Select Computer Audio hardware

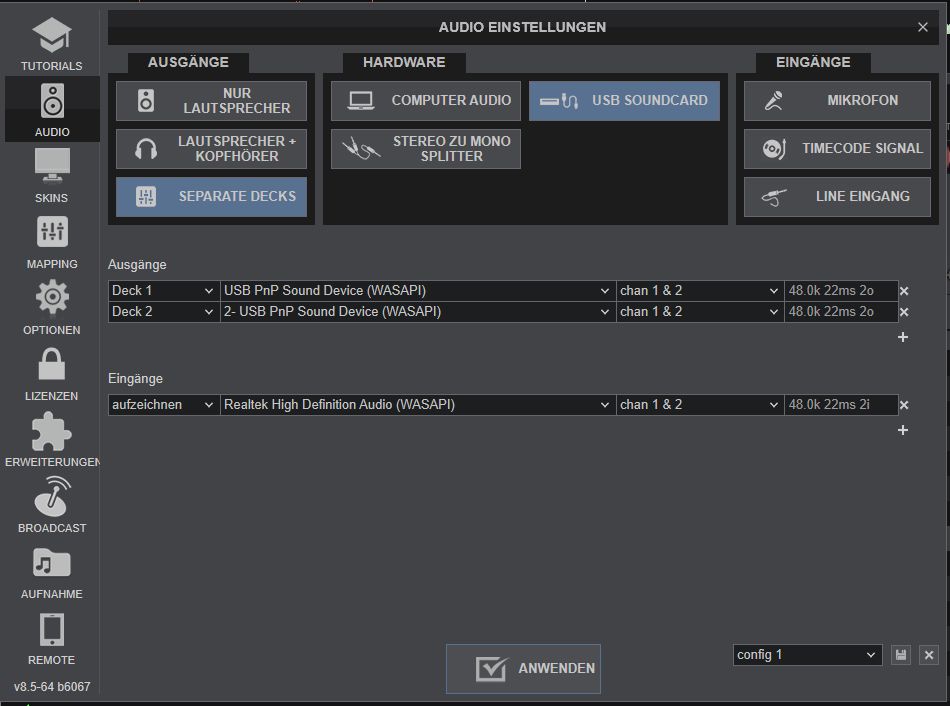(425, 101)
